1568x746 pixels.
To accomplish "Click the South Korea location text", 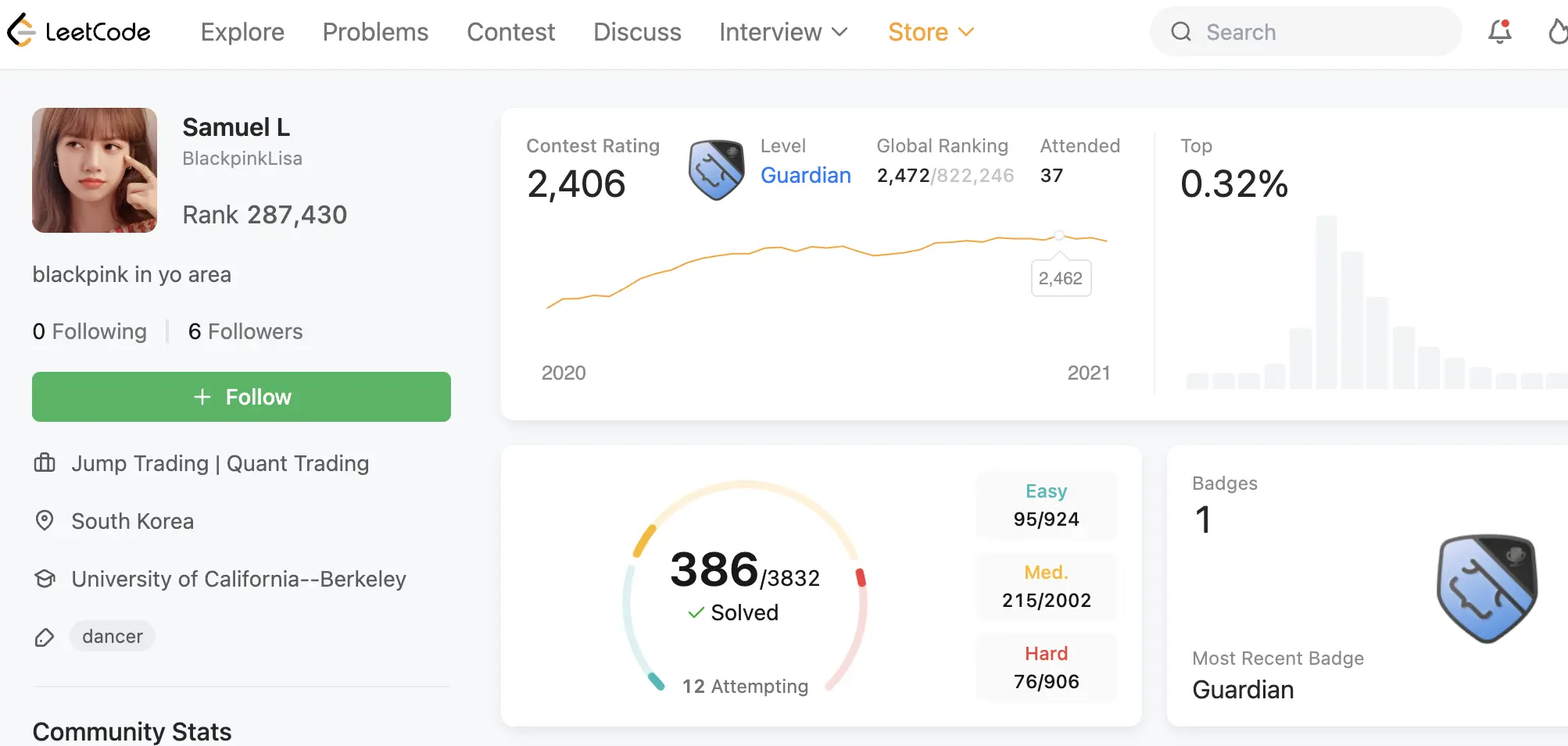I will pos(132,521).
